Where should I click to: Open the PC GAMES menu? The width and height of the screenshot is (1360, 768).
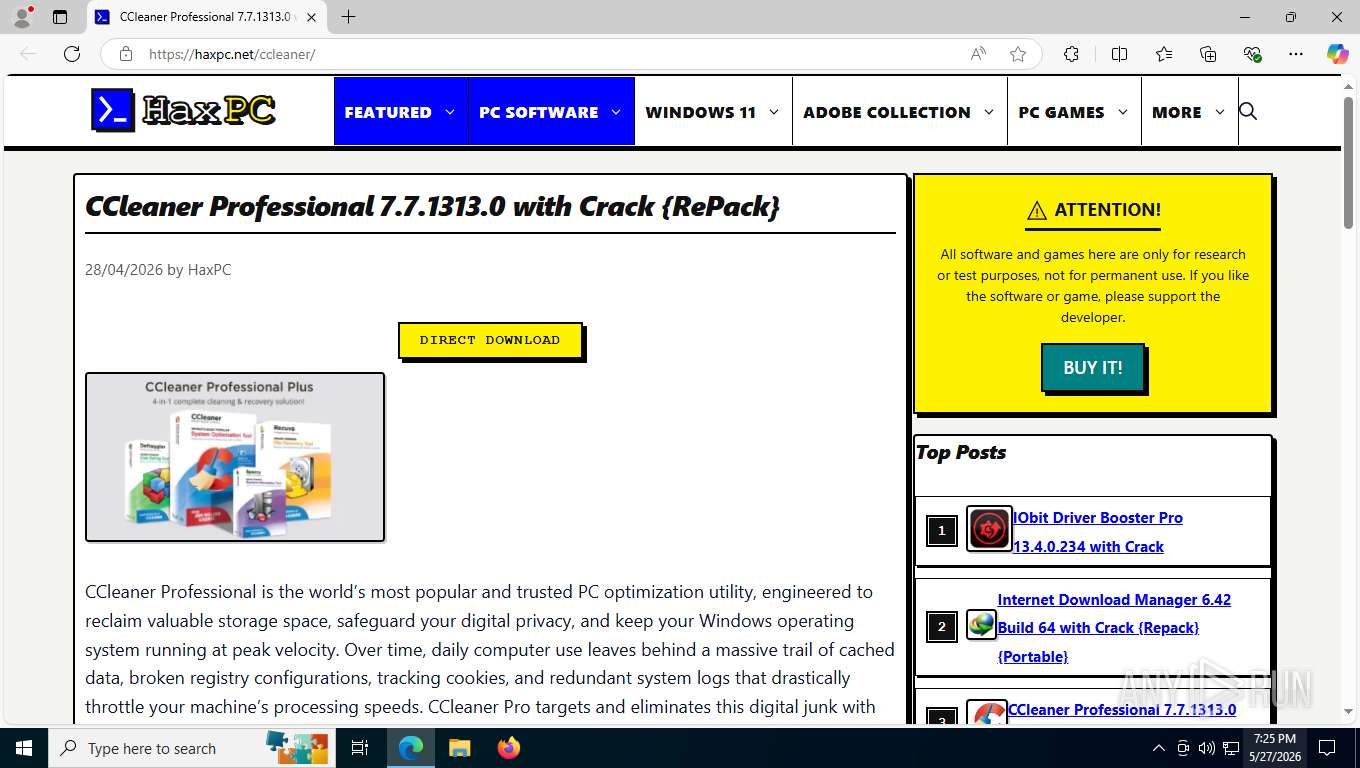pyautogui.click(x=1061, y=112)
